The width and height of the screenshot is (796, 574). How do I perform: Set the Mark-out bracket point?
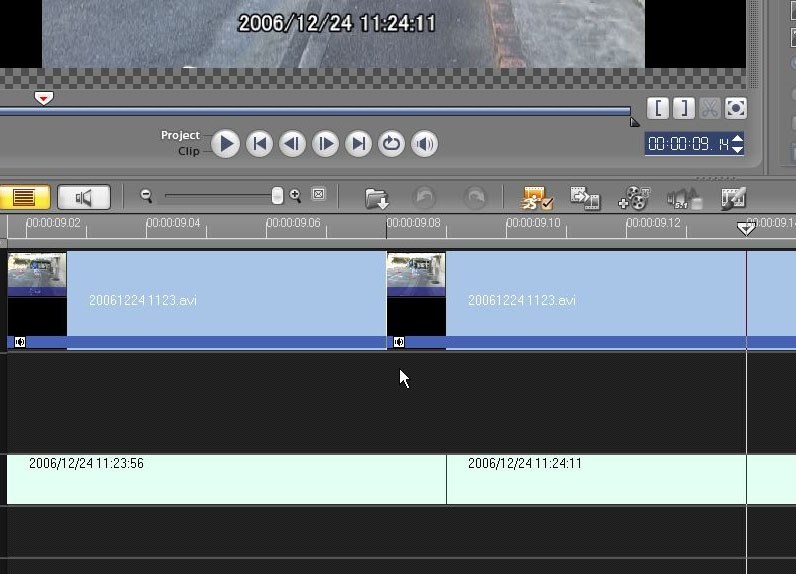684,108
